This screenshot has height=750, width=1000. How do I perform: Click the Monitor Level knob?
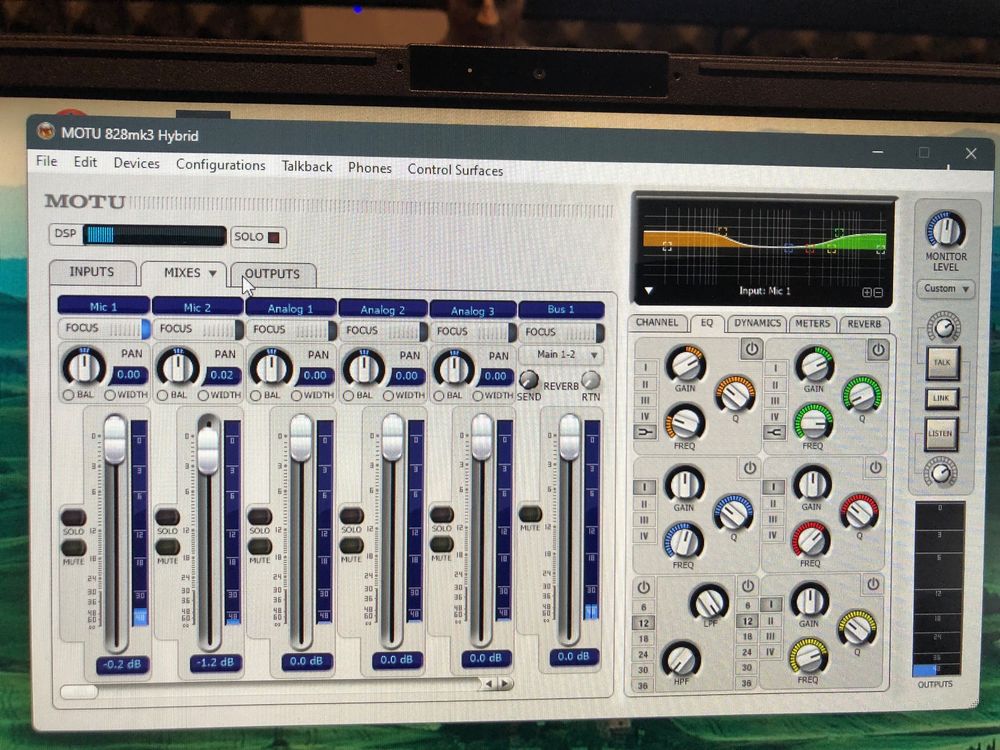pos(944,230)
